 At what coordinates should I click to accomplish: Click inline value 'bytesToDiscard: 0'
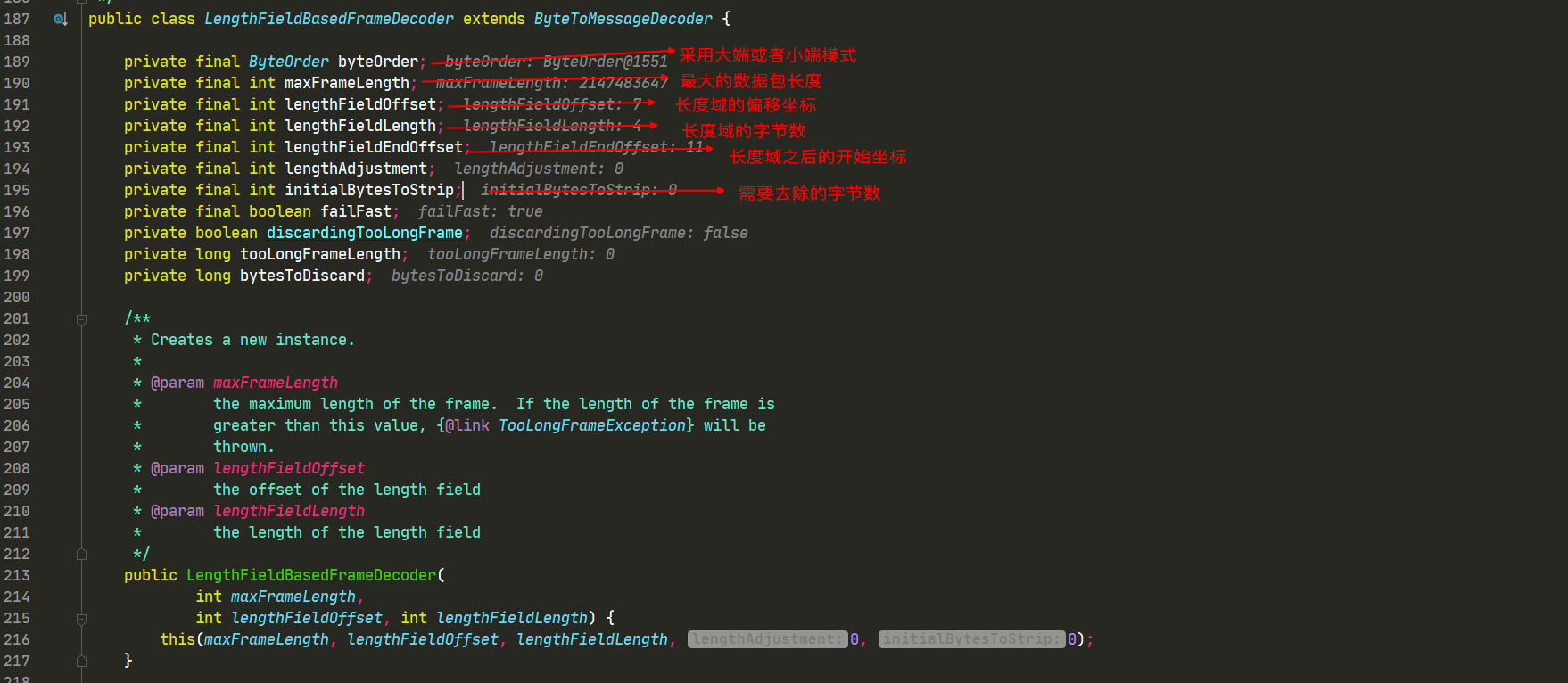tap(467, 276)
